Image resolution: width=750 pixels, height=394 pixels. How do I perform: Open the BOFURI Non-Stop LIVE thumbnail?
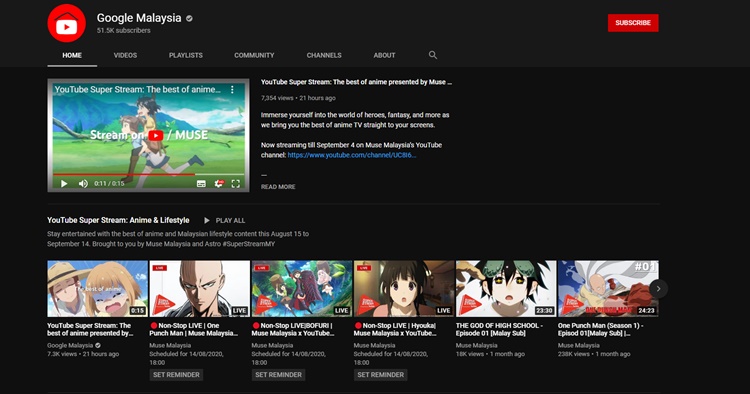tap(301, 288)
